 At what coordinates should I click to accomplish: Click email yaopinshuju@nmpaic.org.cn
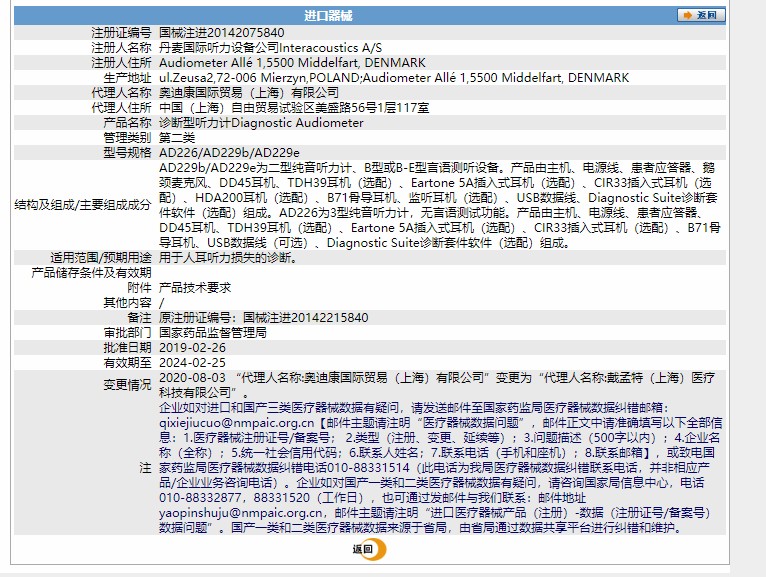[241, 513]
